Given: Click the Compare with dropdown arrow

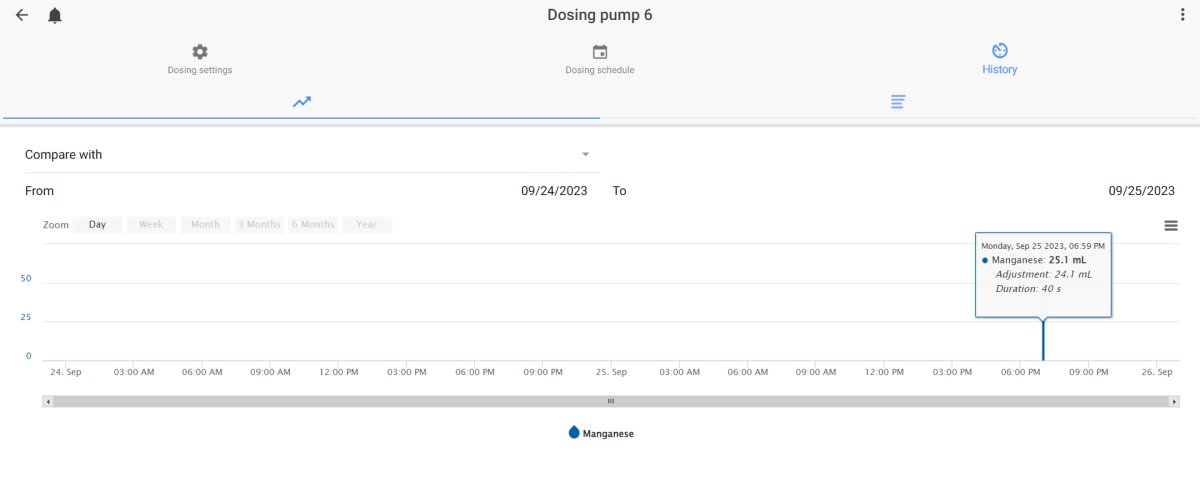Looking at the screenshot, I should (x=585, y=155).
